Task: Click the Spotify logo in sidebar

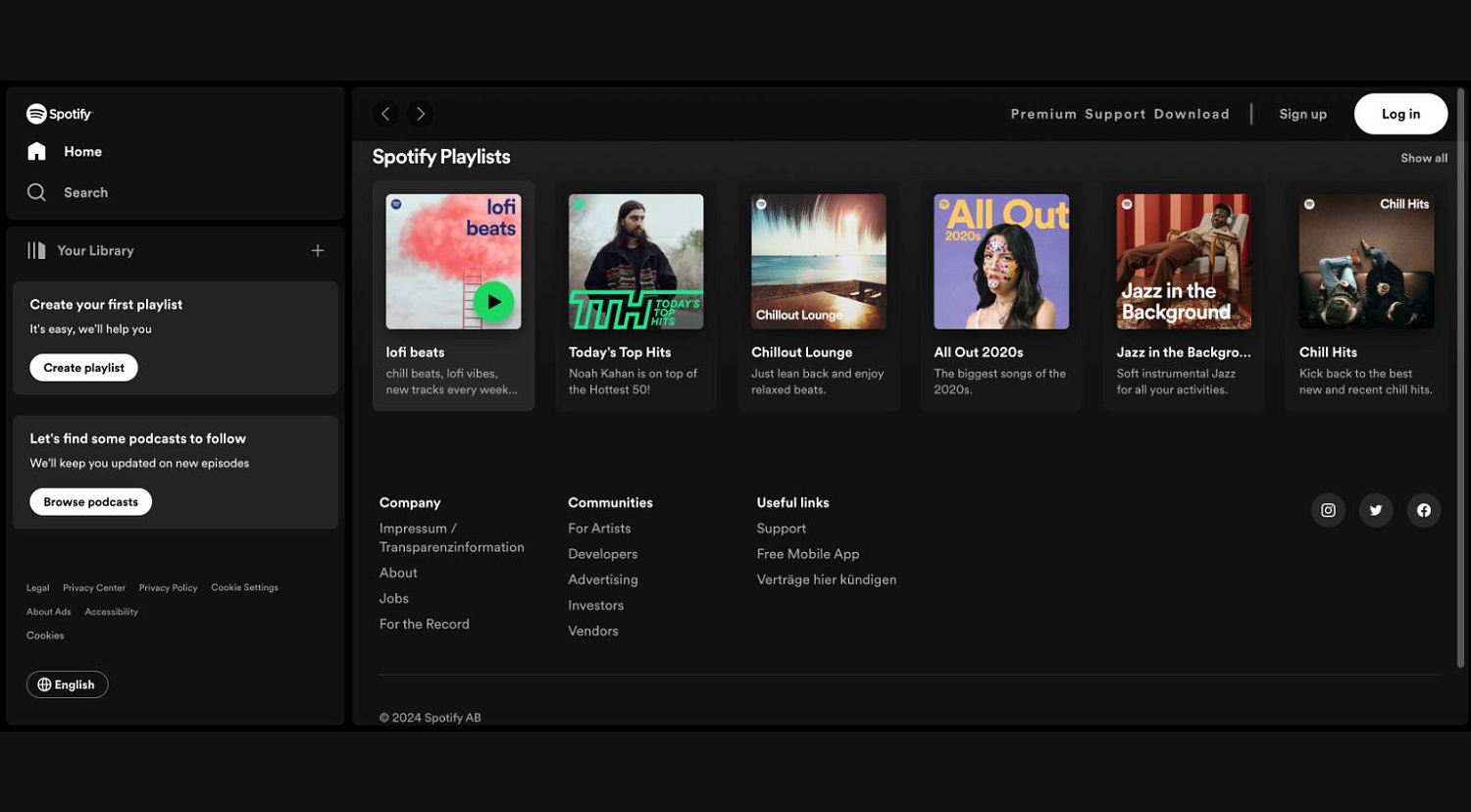Action: click(59, 114)
